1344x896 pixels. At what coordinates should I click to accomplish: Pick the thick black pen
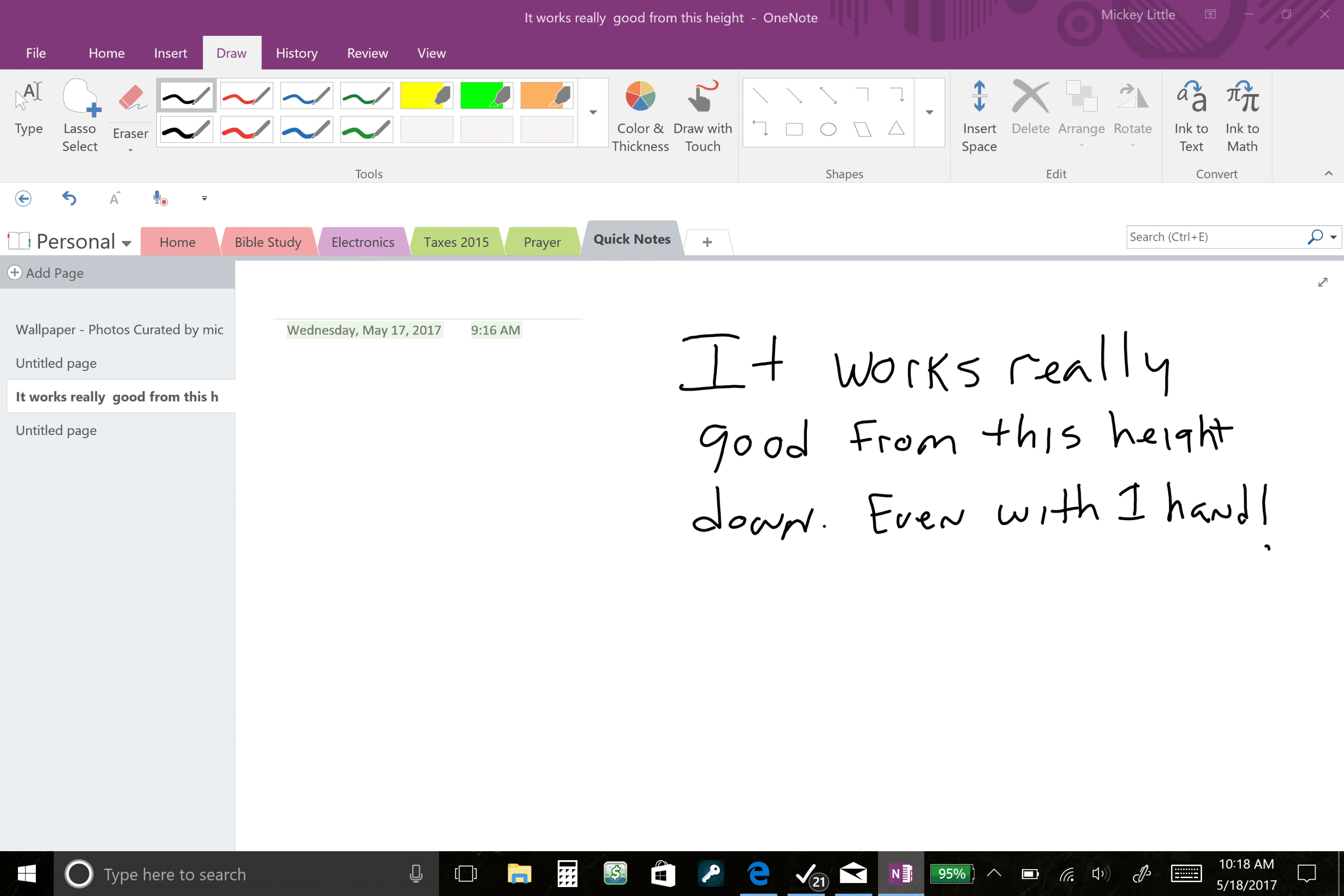coord(186,130)
